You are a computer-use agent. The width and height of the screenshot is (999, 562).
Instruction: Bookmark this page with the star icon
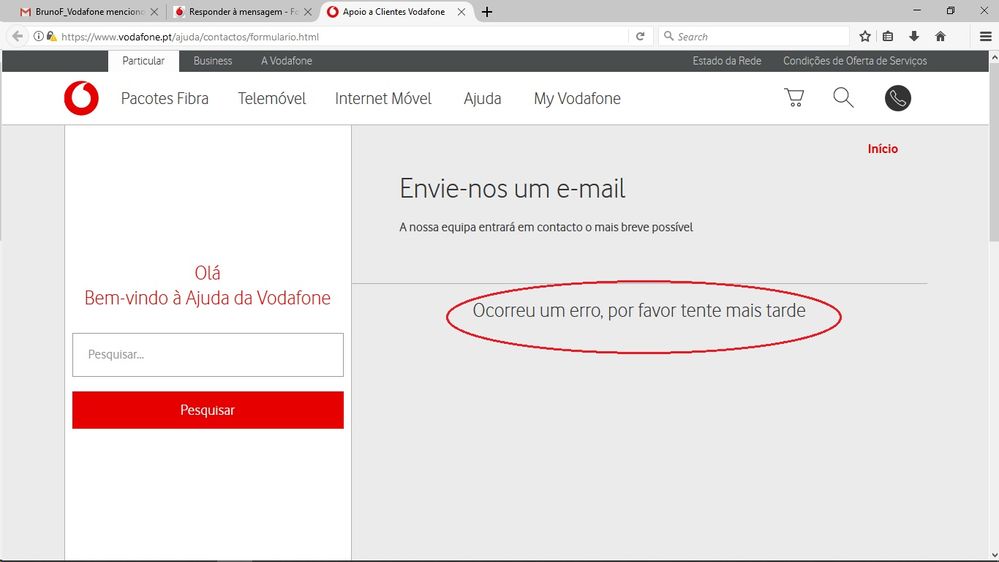coord(865,36)
